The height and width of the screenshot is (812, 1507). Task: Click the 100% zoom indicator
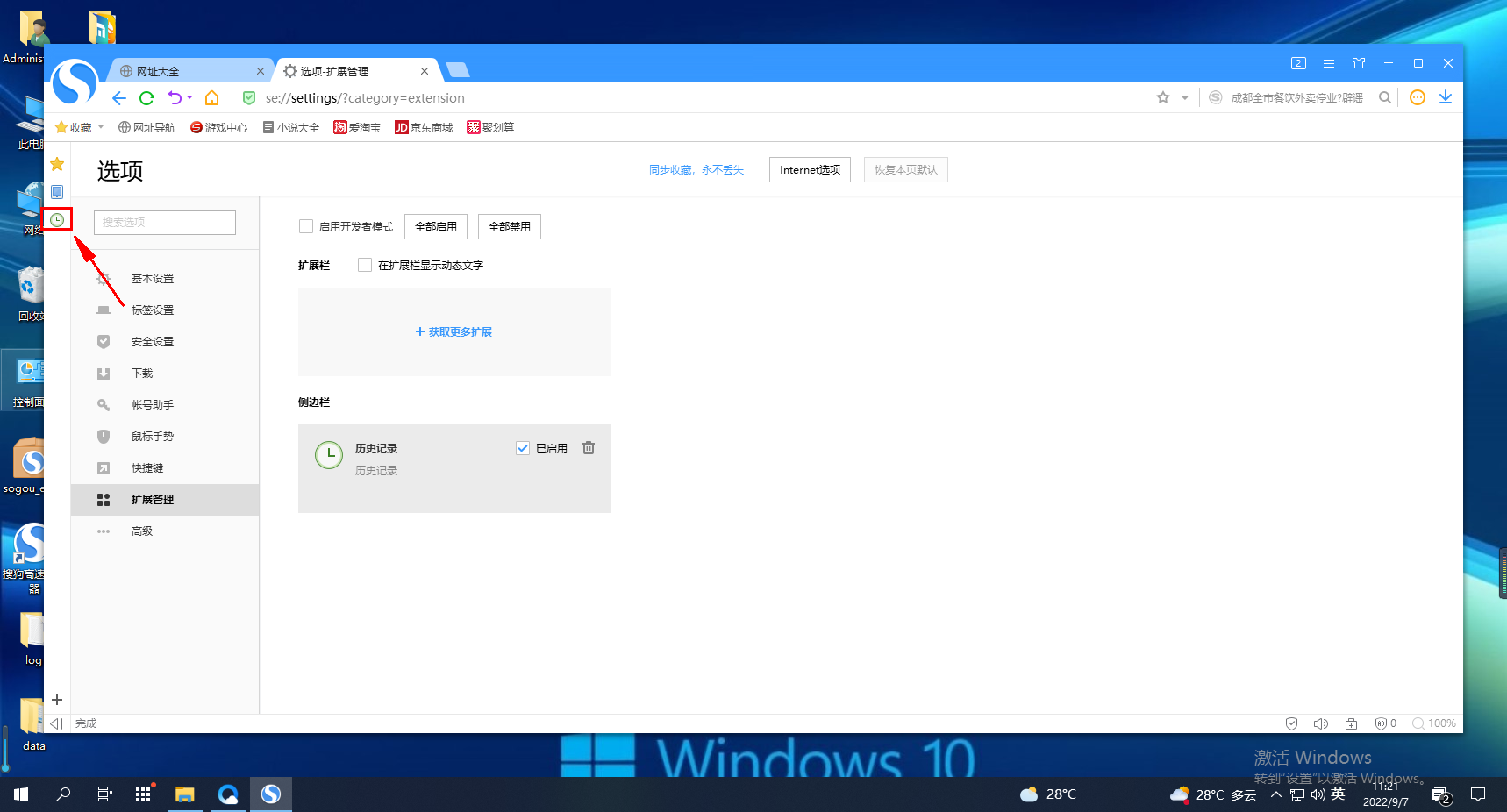click(1434, 723)
